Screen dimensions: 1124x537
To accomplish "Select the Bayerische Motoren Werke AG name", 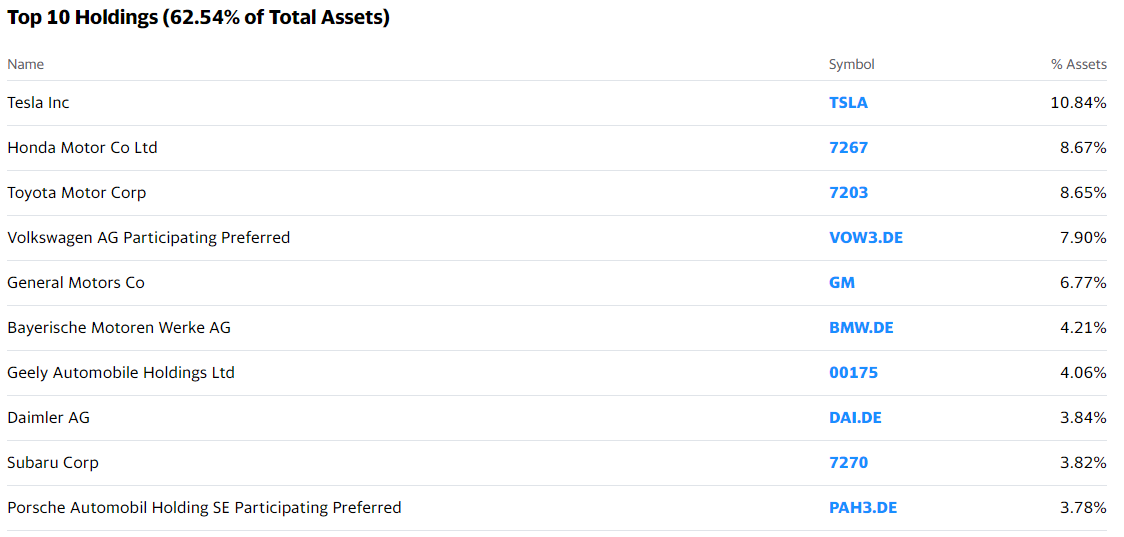I will 119,328.
